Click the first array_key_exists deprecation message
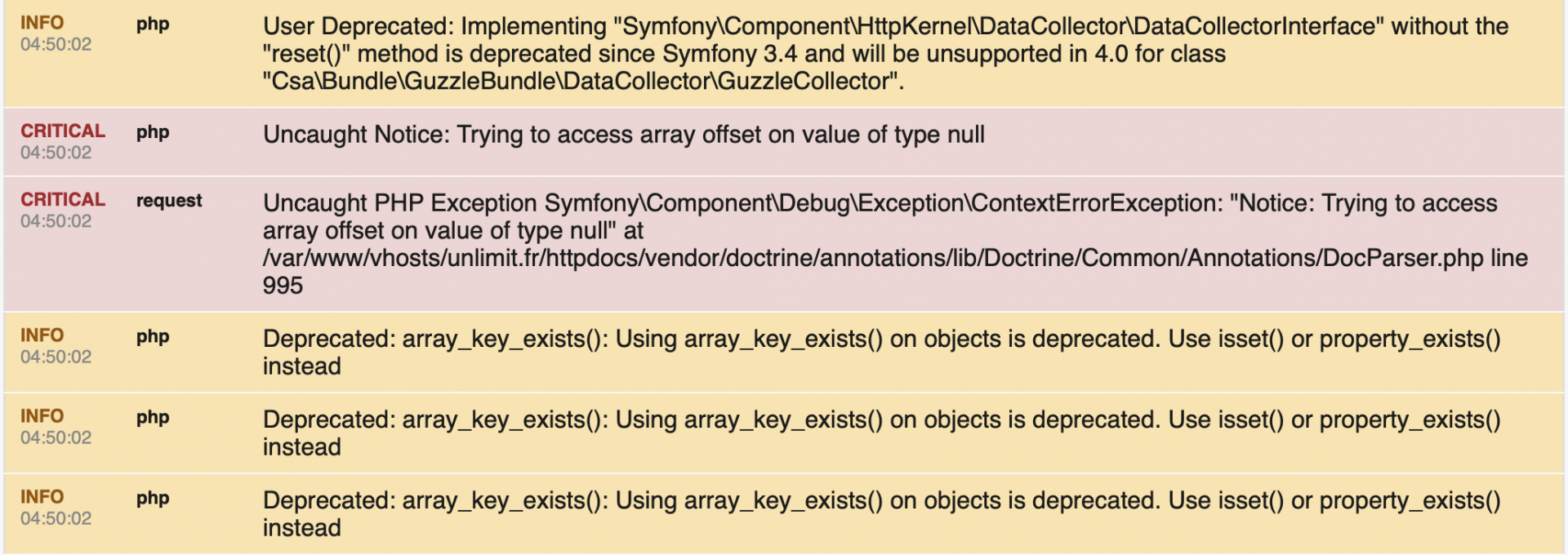 [882, 353]
